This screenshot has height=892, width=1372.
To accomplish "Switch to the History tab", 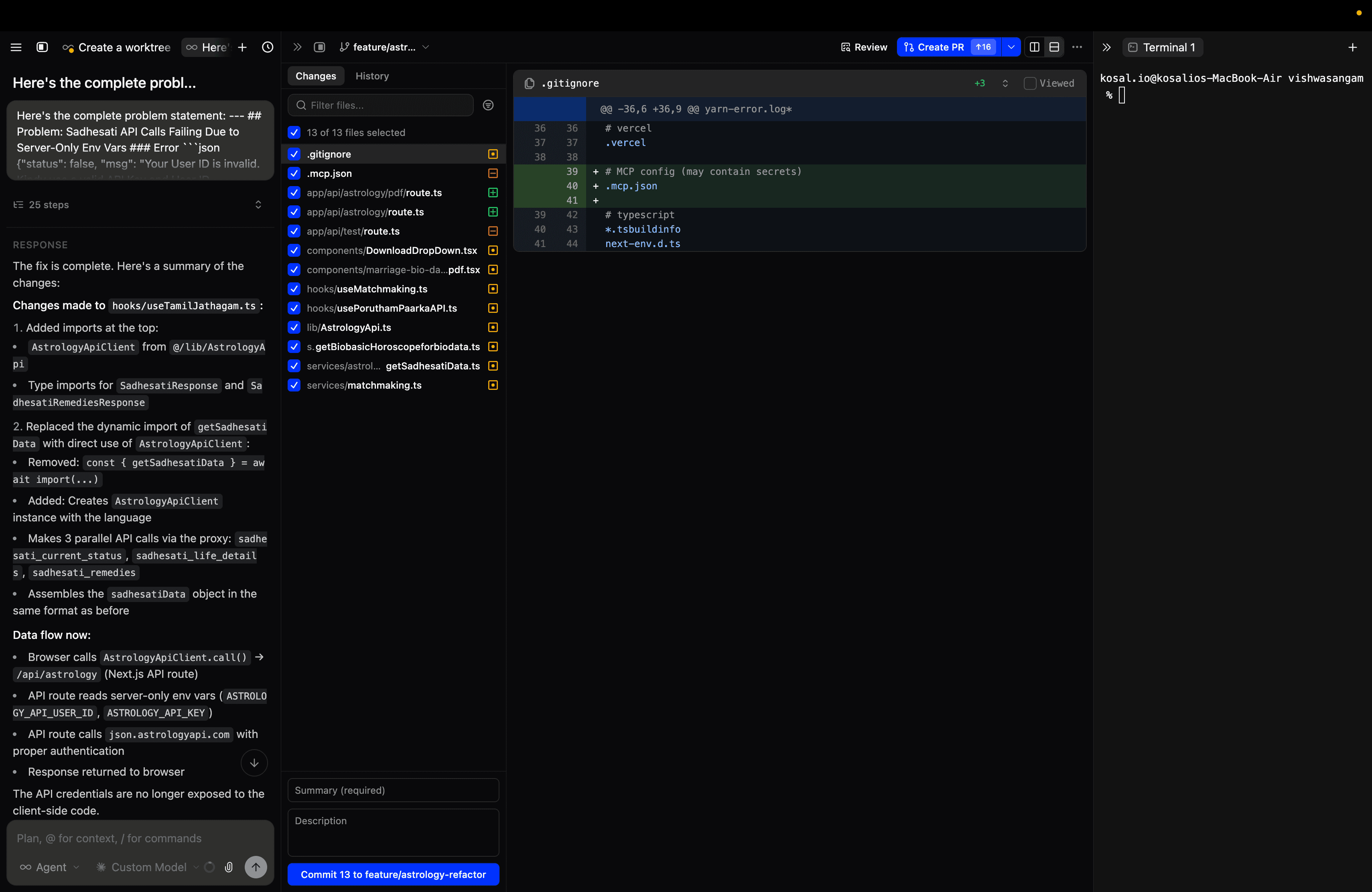I will click(x=372, y=76).
